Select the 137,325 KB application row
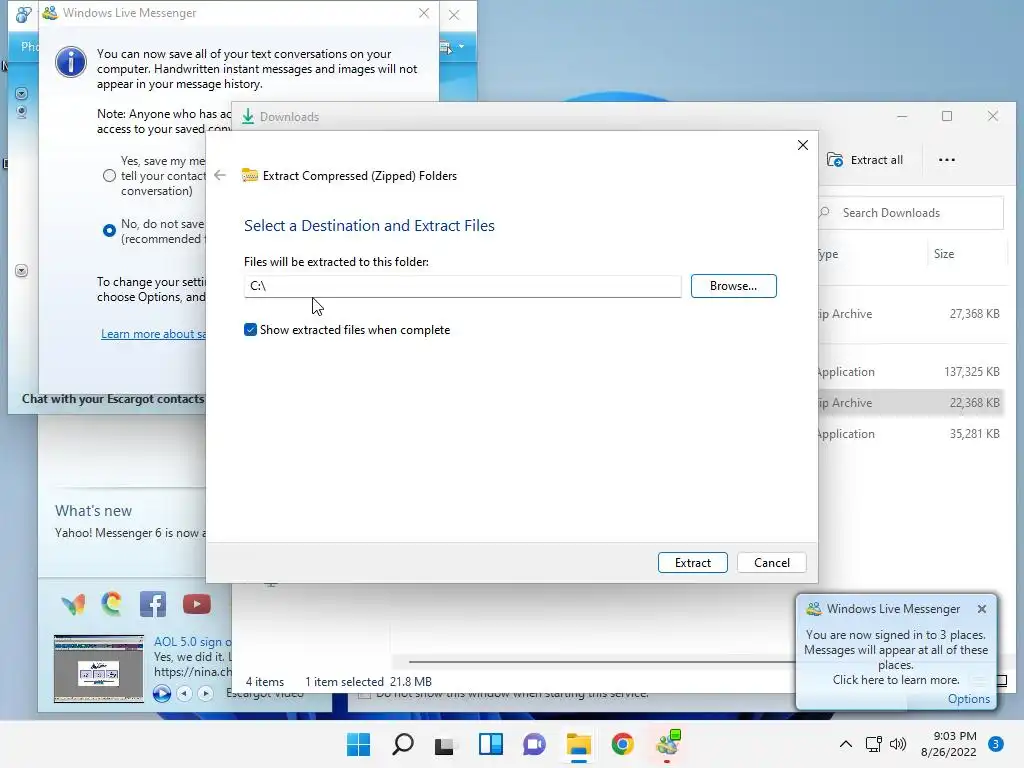The height and width of the screenshot is (768, 1024). (910, 372)
